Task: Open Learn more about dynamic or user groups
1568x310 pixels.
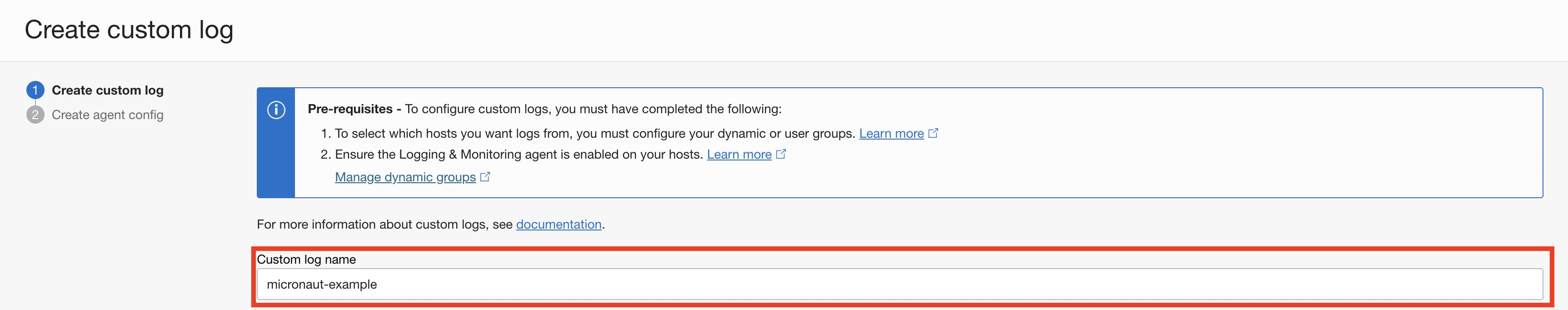Action: pos(890,133)
